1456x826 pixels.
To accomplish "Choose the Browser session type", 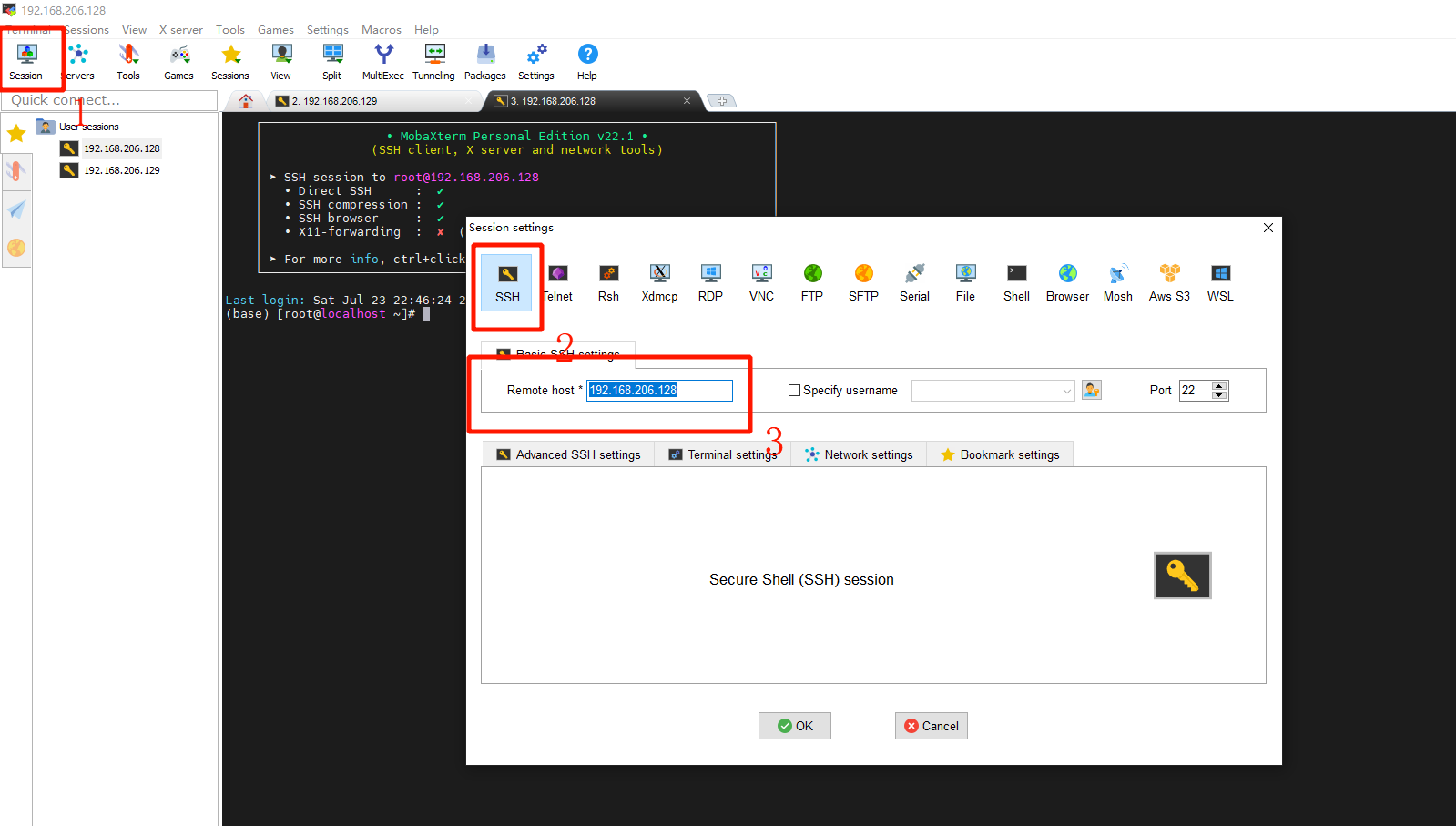I will coord(1068,283).
